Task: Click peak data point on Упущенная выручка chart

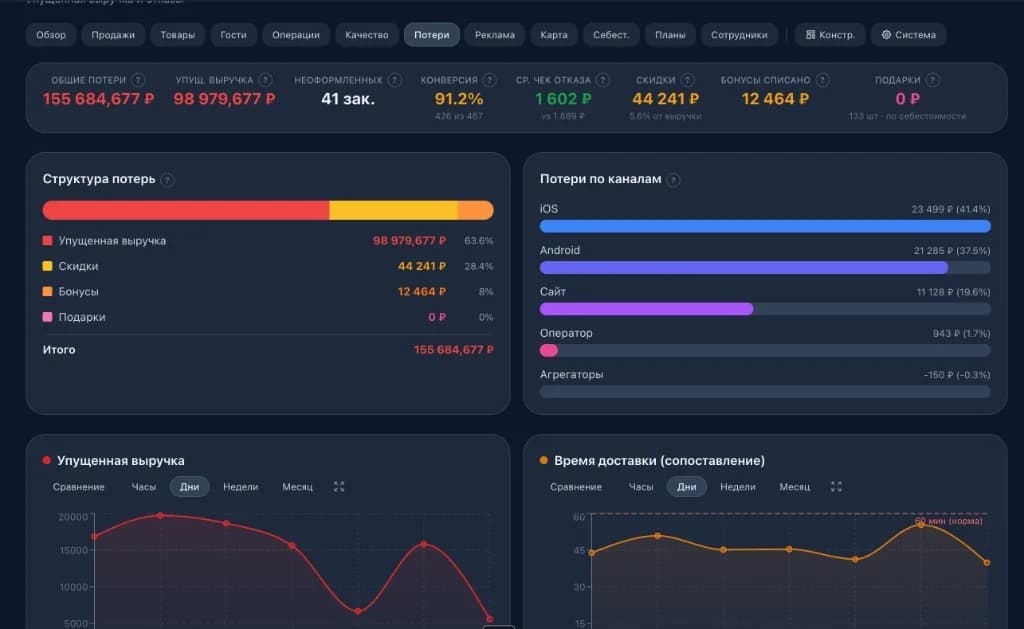Action: click(x=161, y=515)
